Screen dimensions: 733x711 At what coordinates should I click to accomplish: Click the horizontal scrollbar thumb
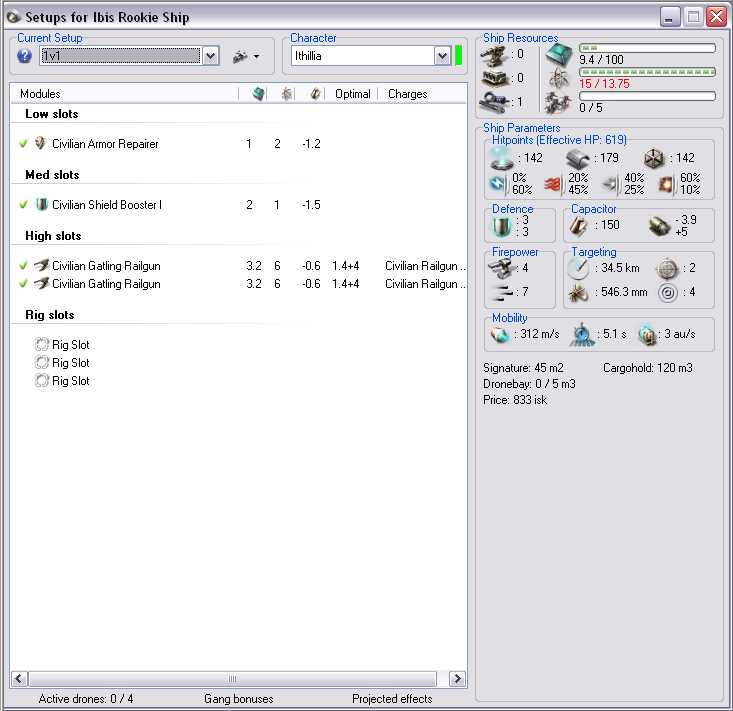click(x=232, y=678)
